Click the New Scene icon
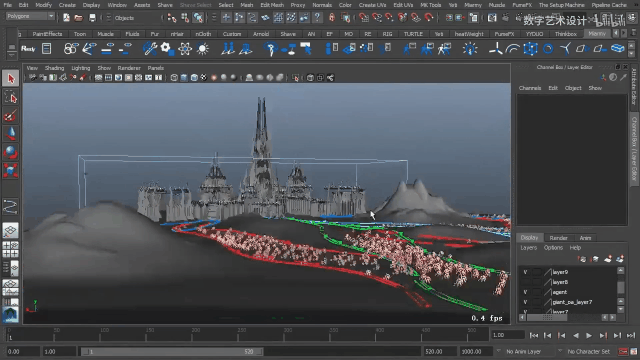This screenshot has width=640, height=360. [x=66, y=18]
